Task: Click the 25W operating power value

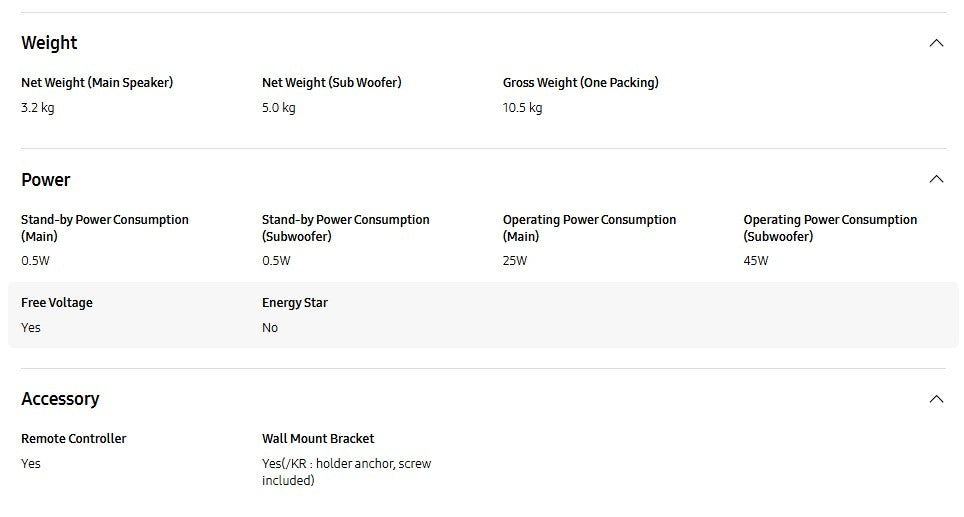Action: [515, 261]
